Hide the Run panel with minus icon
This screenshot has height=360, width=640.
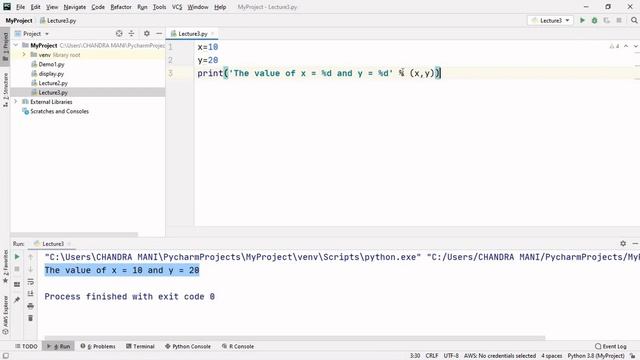(x=635, y=243)
